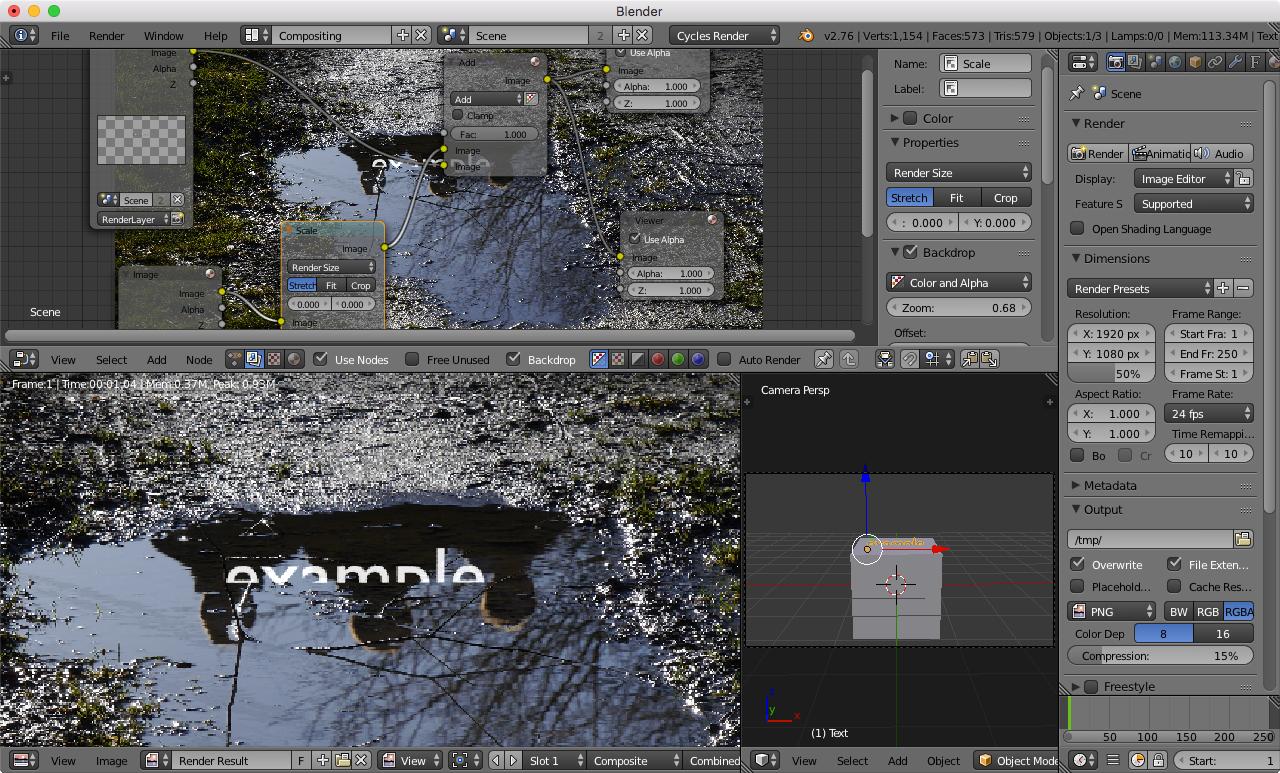The height and width of the screenshot is (773, 1280).
Task: Enable Open Shading Language checkbox
Action: click(1077, 228)
